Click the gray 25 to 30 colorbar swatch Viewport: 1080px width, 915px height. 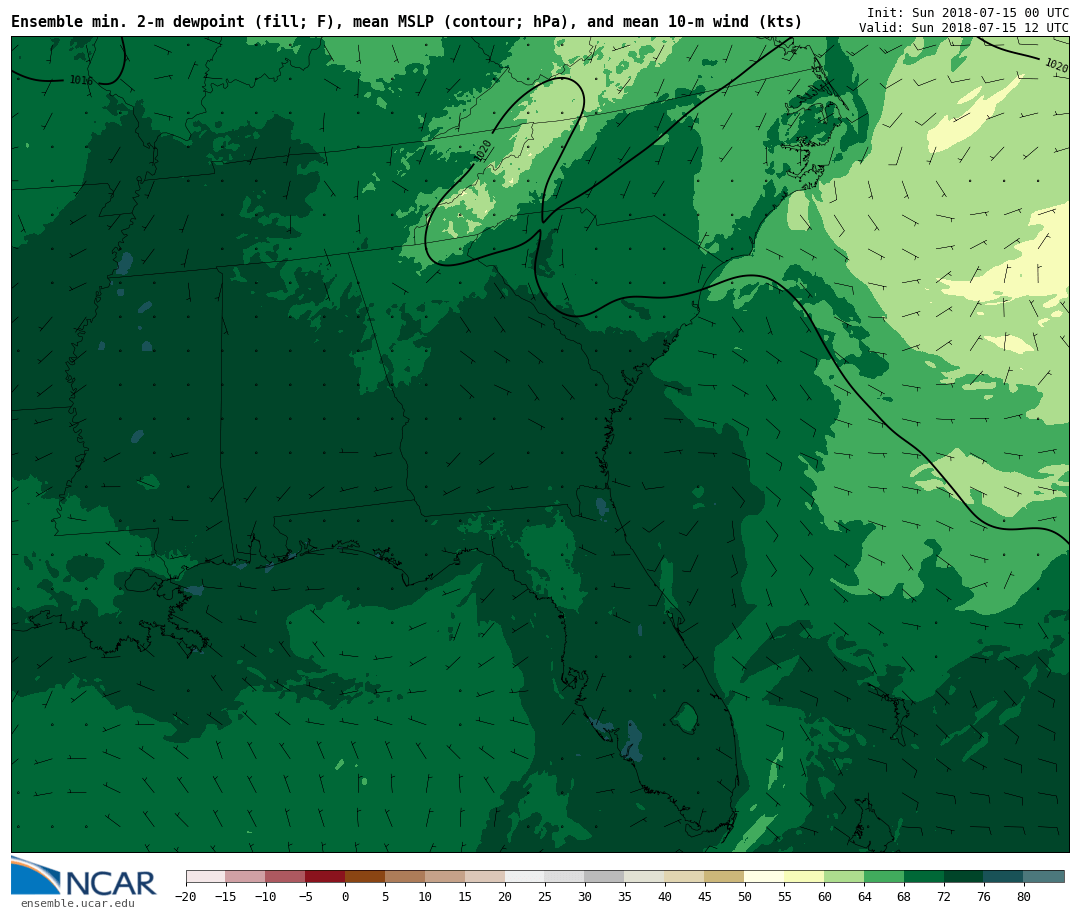click(x=564, y=877)
